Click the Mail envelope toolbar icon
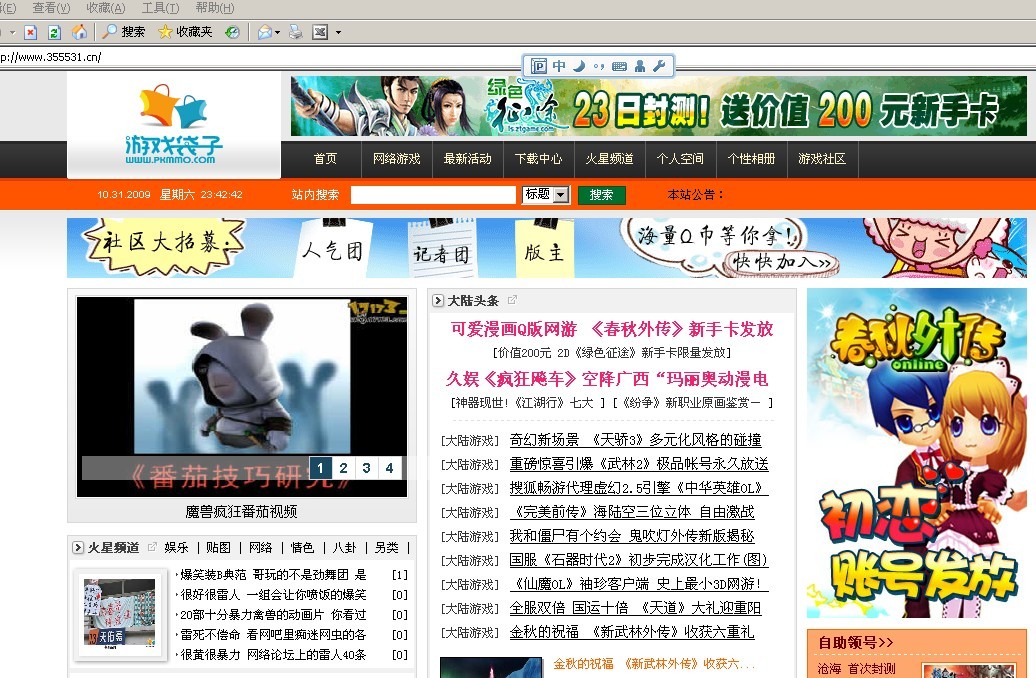Viewport: 1036px width, 678px height. coord(264,32)
